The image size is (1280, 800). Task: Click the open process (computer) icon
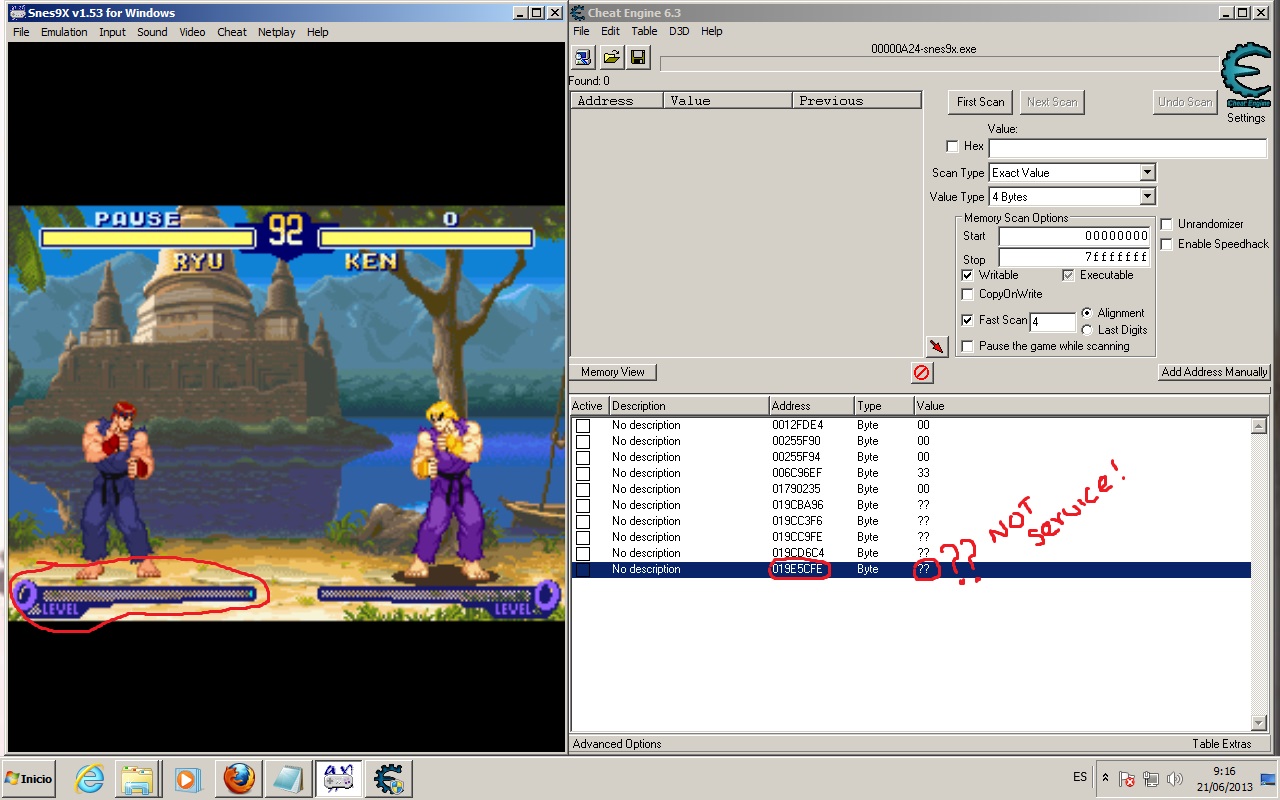pyautogui.click(x=583, y=58)
